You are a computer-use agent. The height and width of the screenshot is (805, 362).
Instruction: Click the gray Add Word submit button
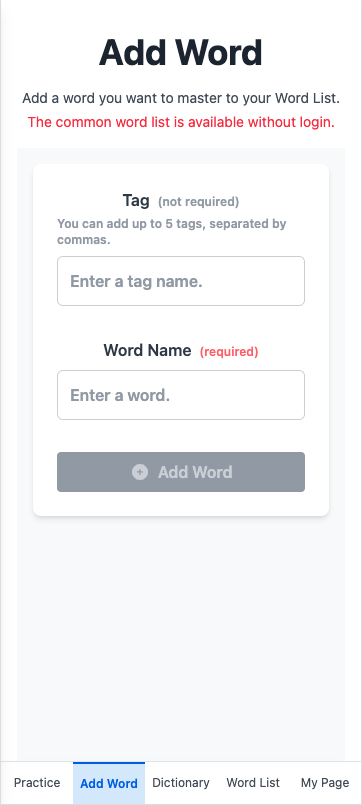[x=181, y=472]
